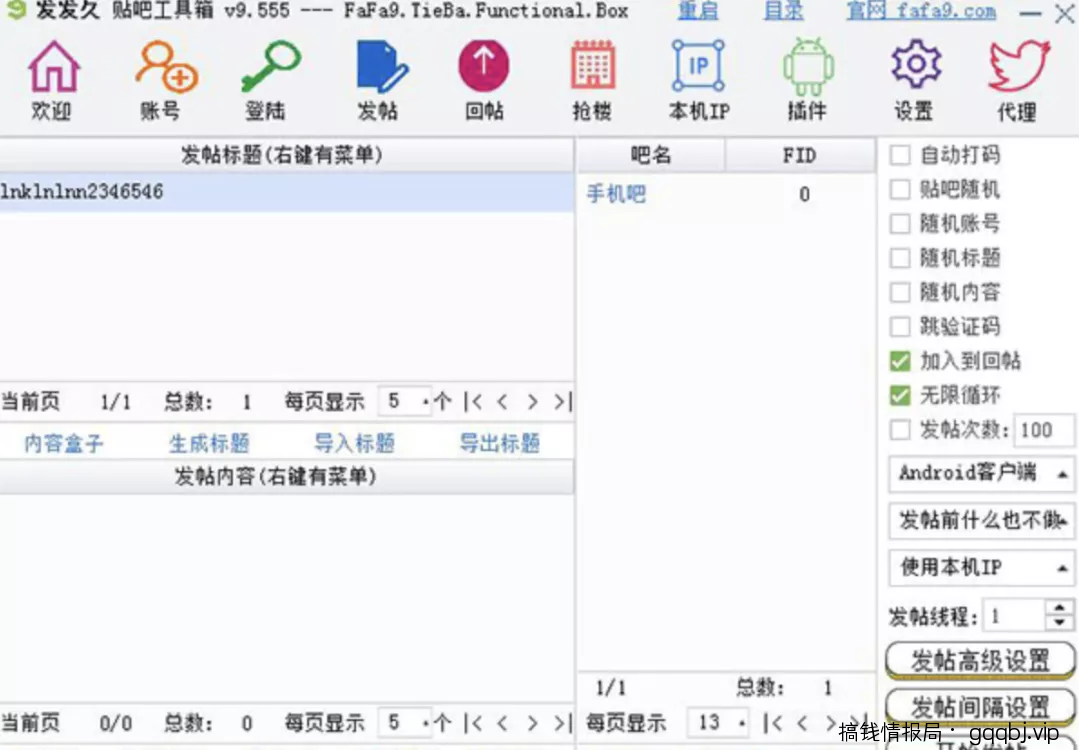Expand the 发帖前什么也不做 dropdown
1079x750 pixels.
[980, 521]
